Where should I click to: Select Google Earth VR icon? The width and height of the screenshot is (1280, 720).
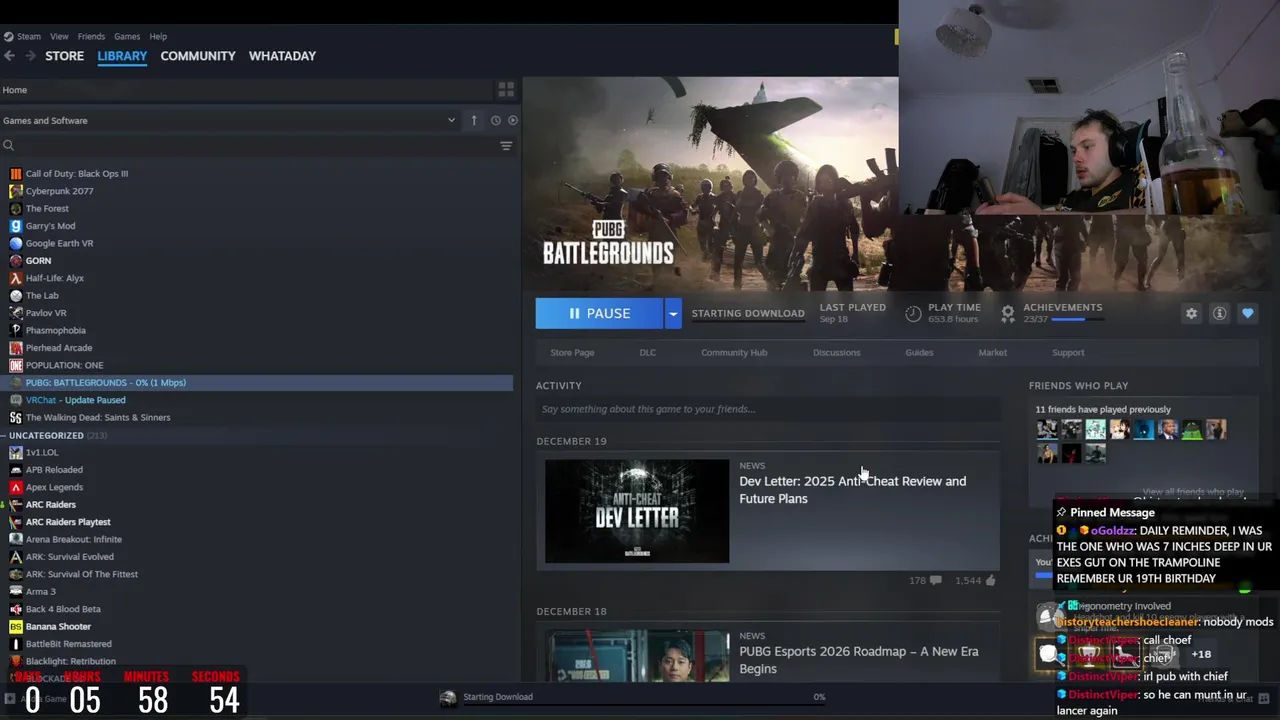[x=16, y=243]
